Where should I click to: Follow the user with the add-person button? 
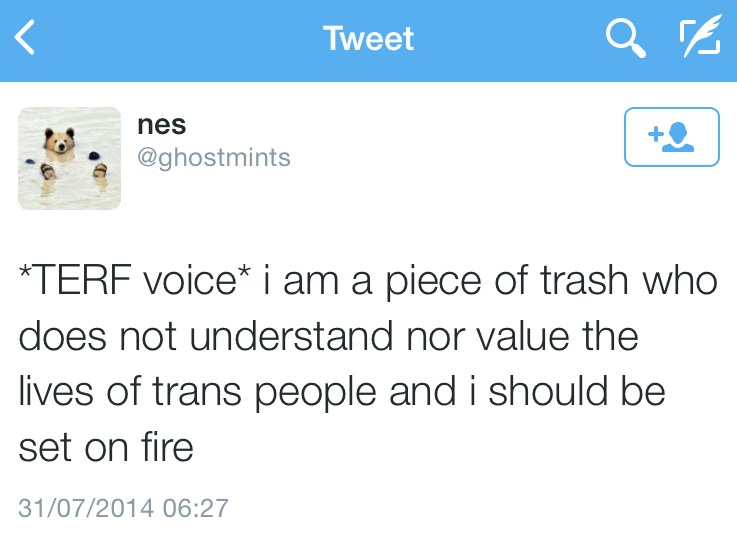click(671, 136)
